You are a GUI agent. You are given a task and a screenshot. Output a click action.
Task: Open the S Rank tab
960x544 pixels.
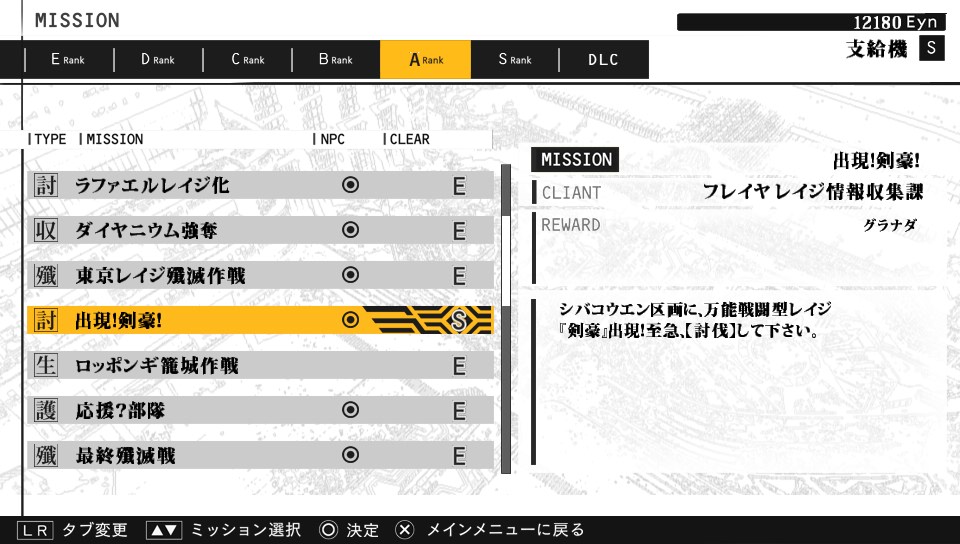click(x=514, y=60)
